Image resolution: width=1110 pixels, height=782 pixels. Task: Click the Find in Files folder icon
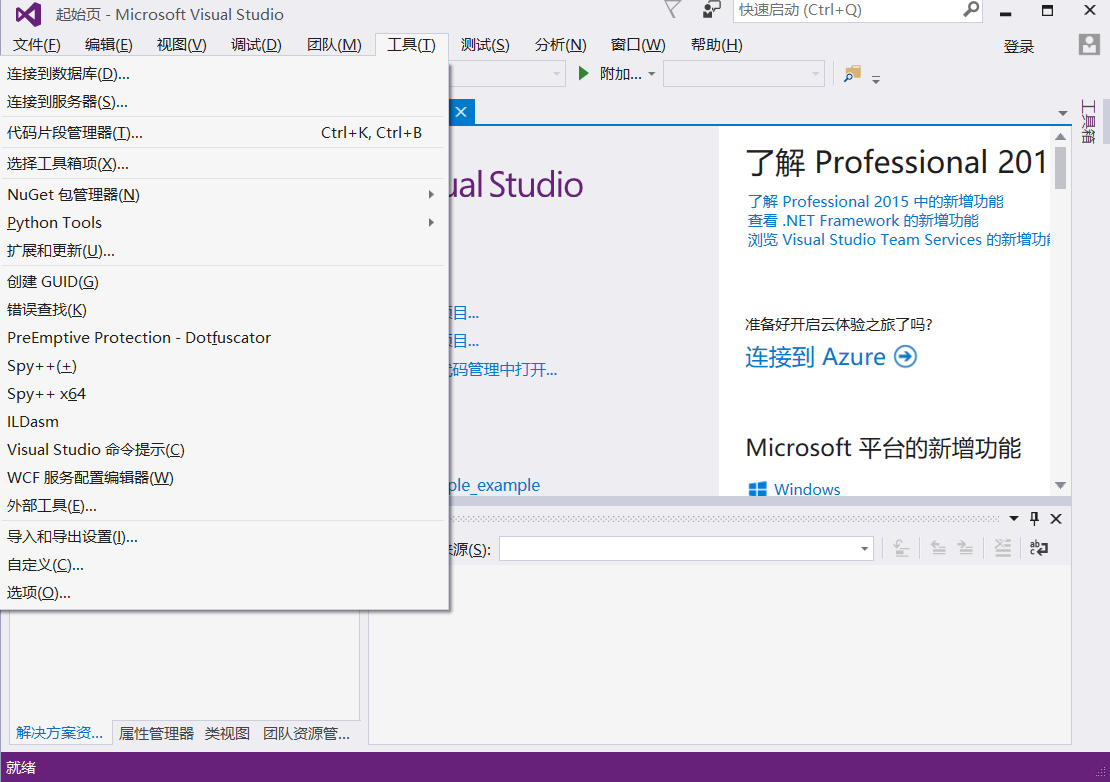[852, 74]
